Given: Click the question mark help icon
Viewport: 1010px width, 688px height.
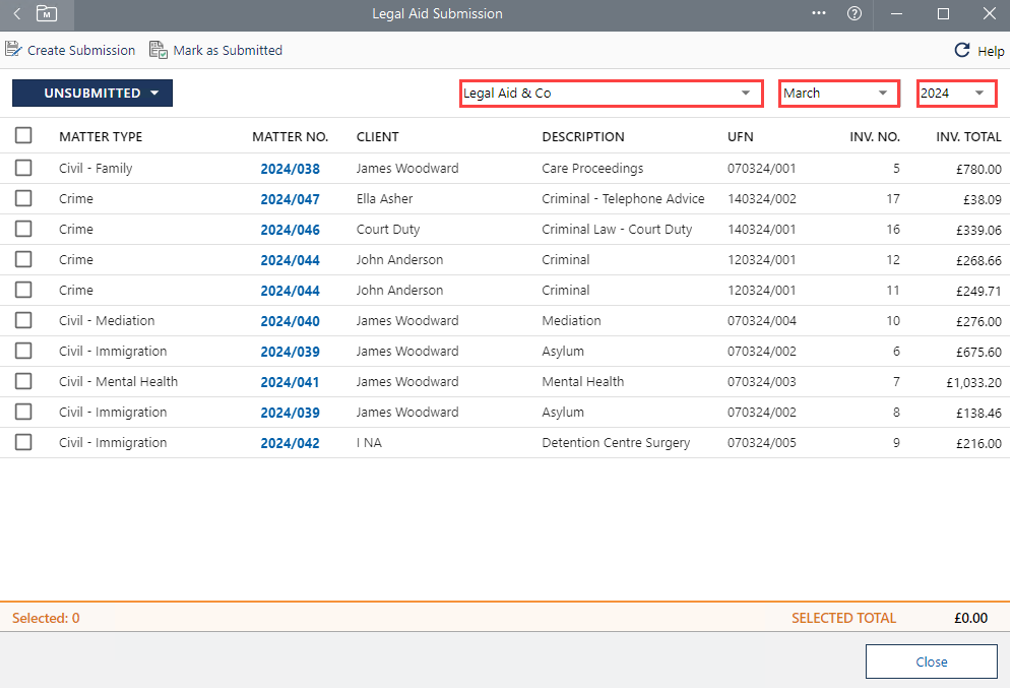Looking at the screenshot, I should pos(854,14).
